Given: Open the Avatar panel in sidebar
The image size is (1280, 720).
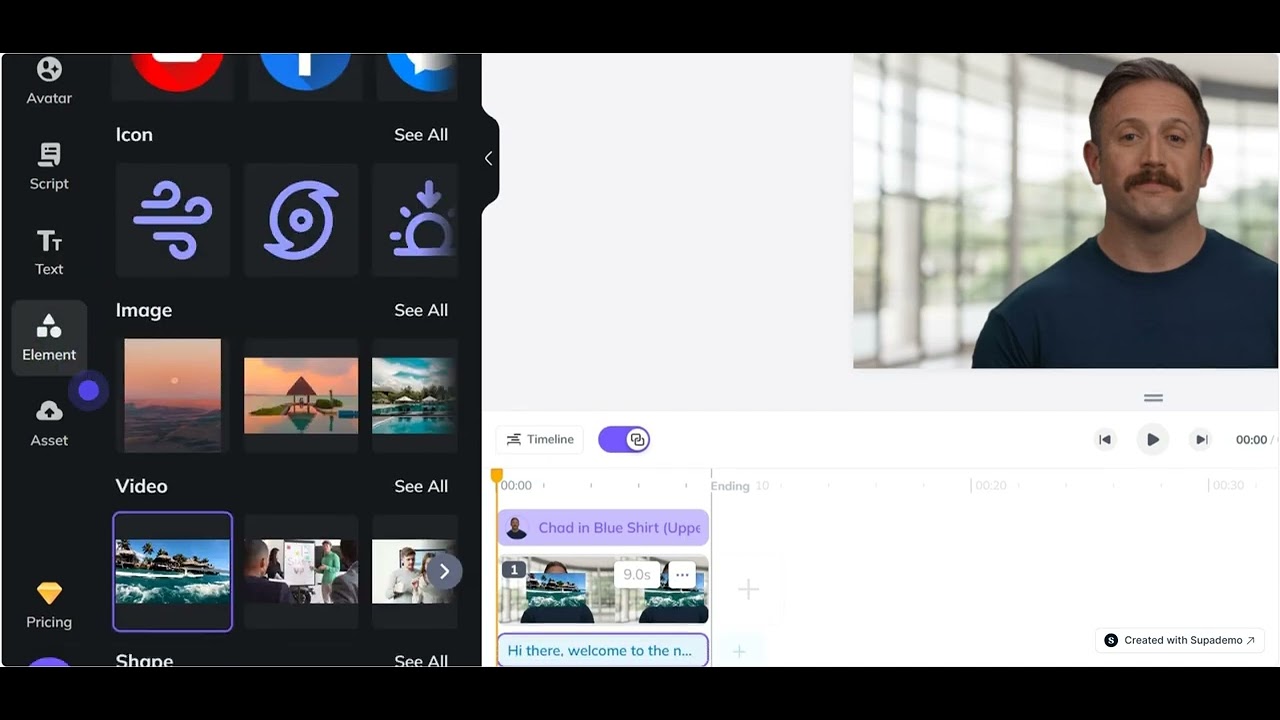Looking at the screenshot, I should [x=49, y=81].
